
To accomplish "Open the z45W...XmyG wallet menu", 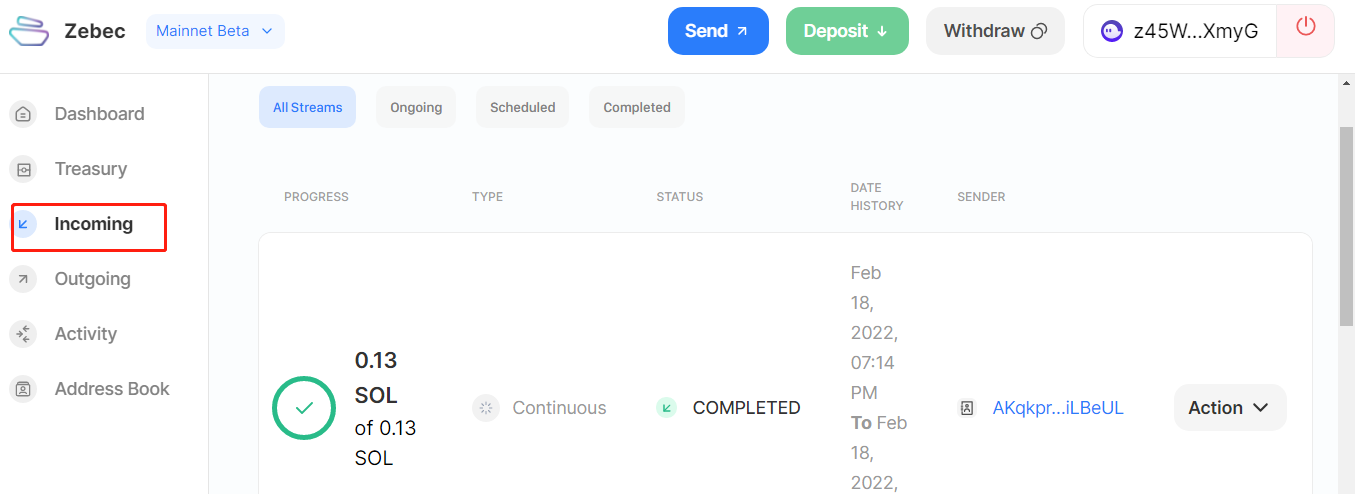I will [1180, 31].
